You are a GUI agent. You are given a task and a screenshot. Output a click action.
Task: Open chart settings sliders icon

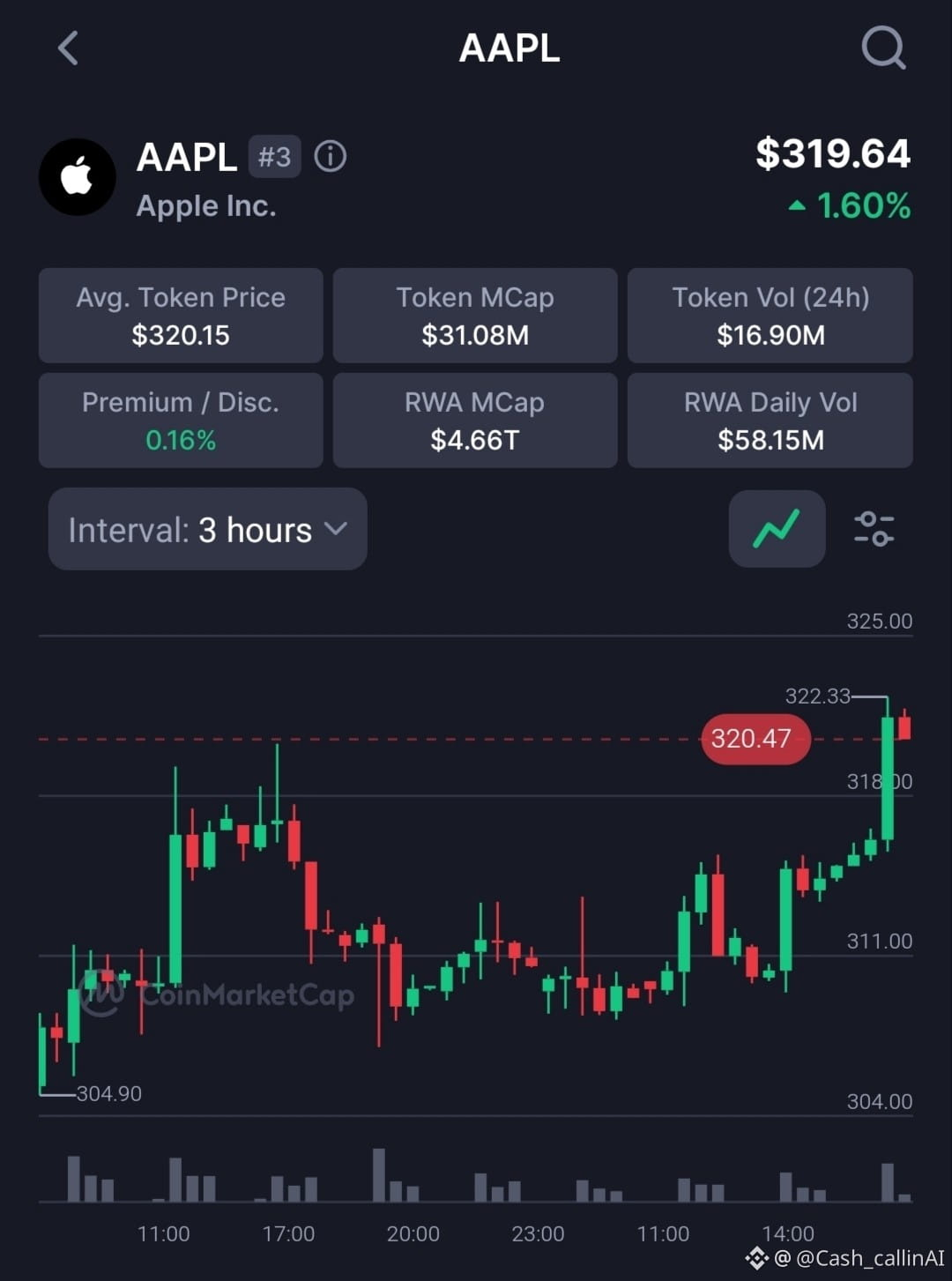pyautogui.click(x=874, y=529)
